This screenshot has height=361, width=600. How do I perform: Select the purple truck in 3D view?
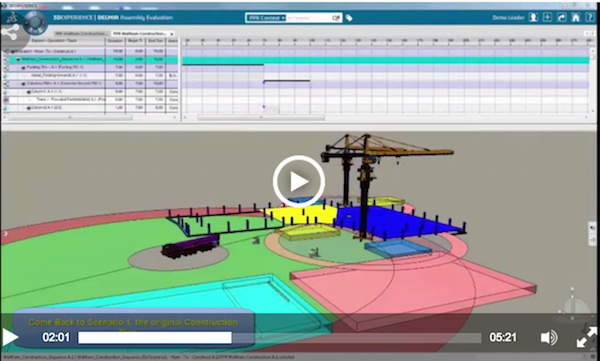pyautogui.click(x=190, y=246)
